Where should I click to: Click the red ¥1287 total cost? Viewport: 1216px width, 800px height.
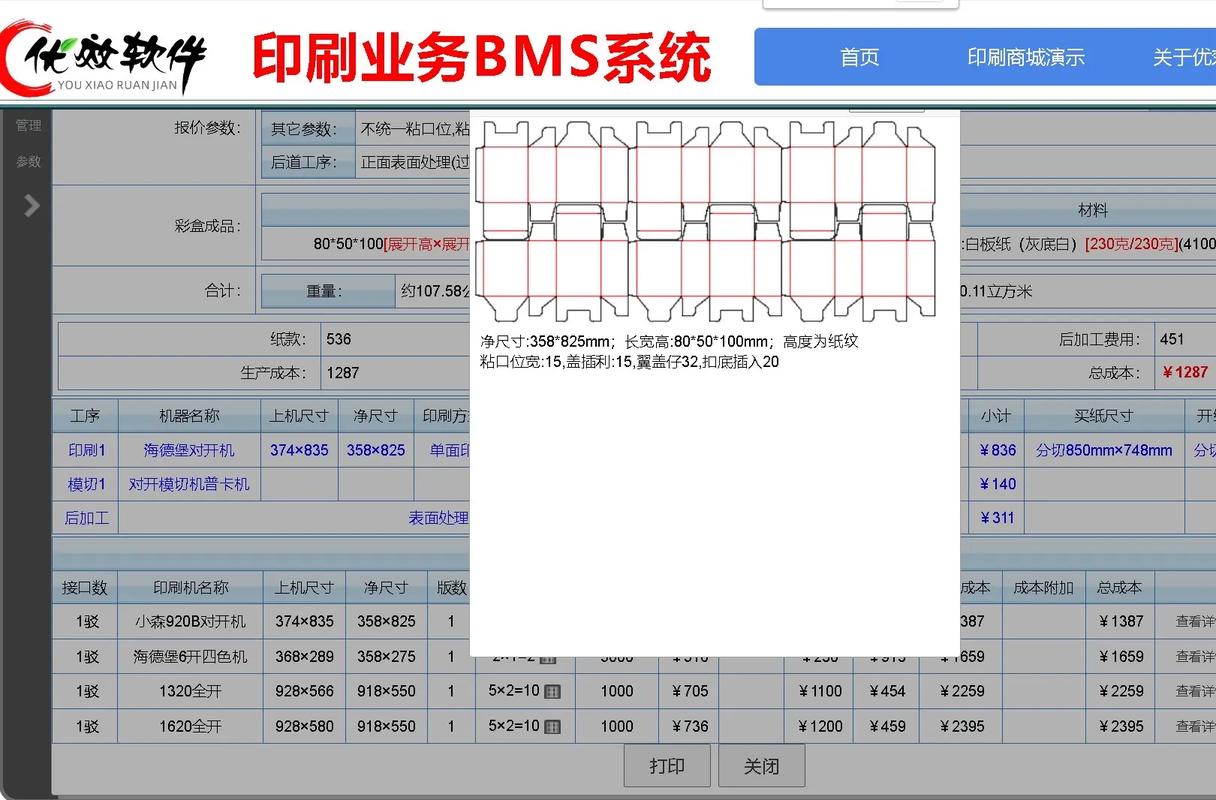[1185, 372]
